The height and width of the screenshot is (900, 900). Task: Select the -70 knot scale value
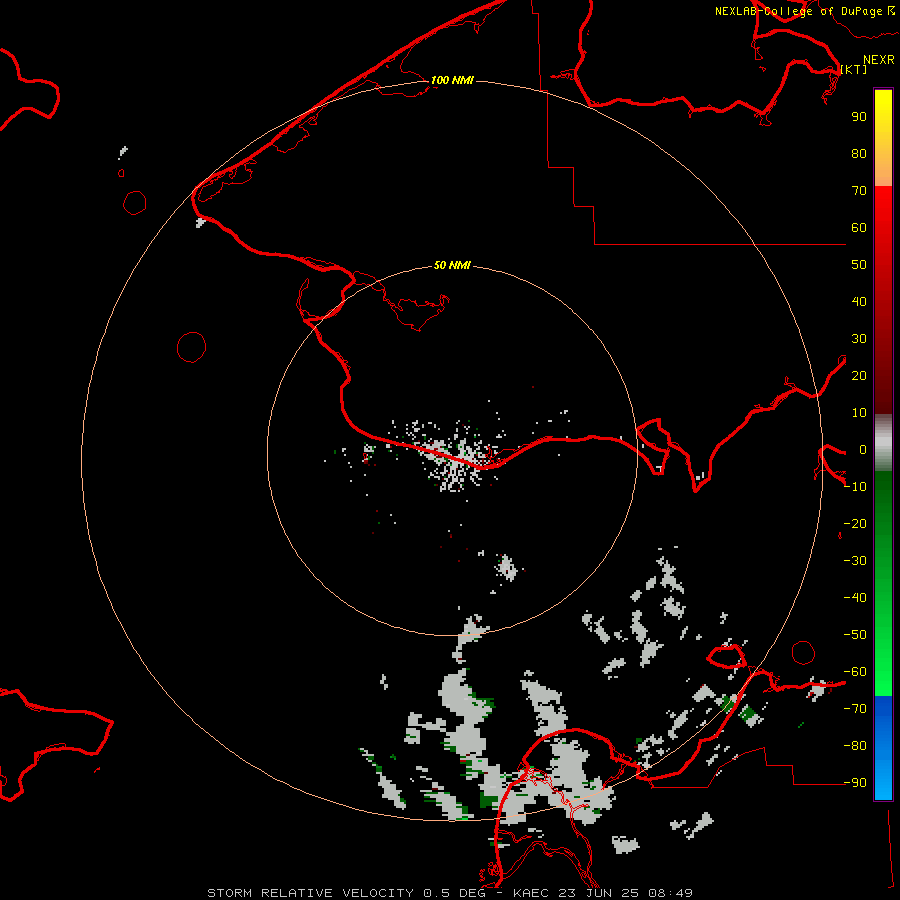pos(855,709)
